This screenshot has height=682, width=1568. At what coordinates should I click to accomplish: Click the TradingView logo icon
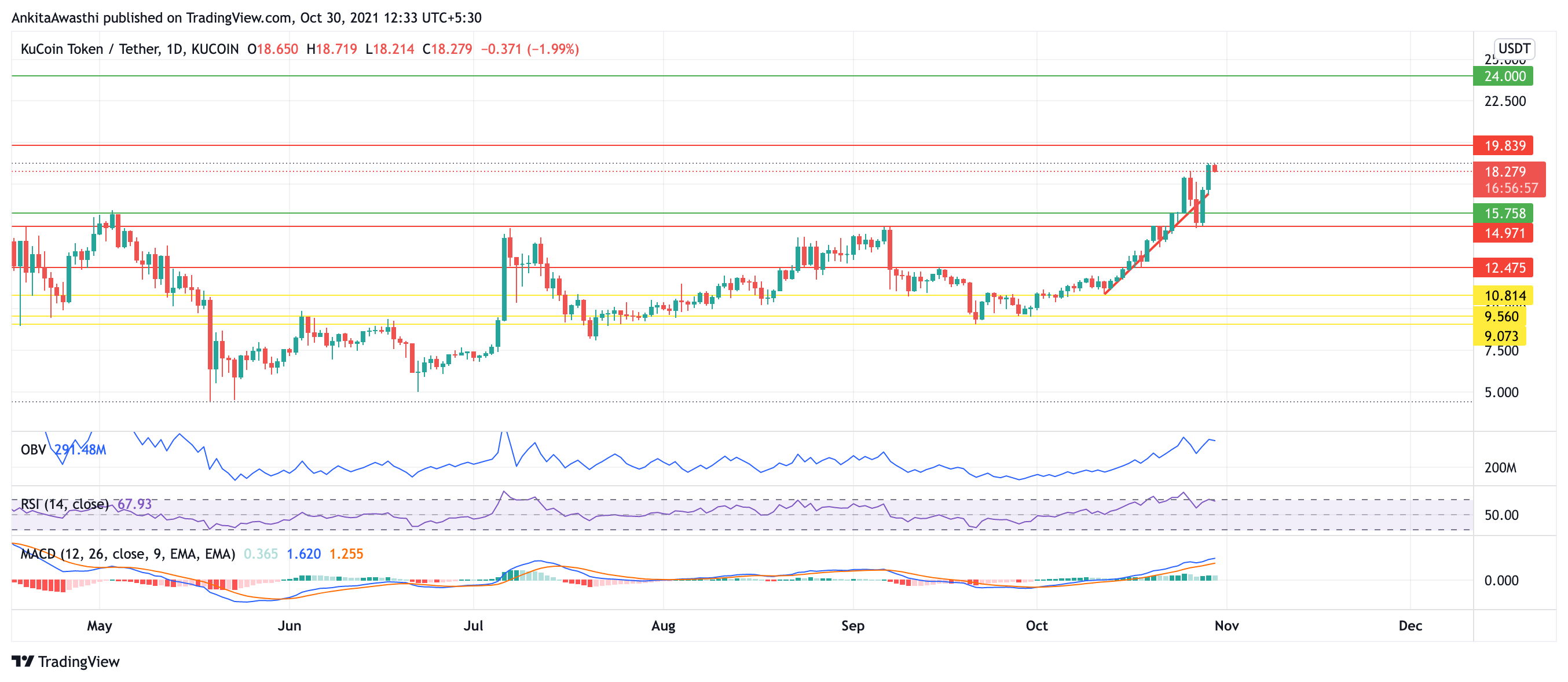[23, 661]
